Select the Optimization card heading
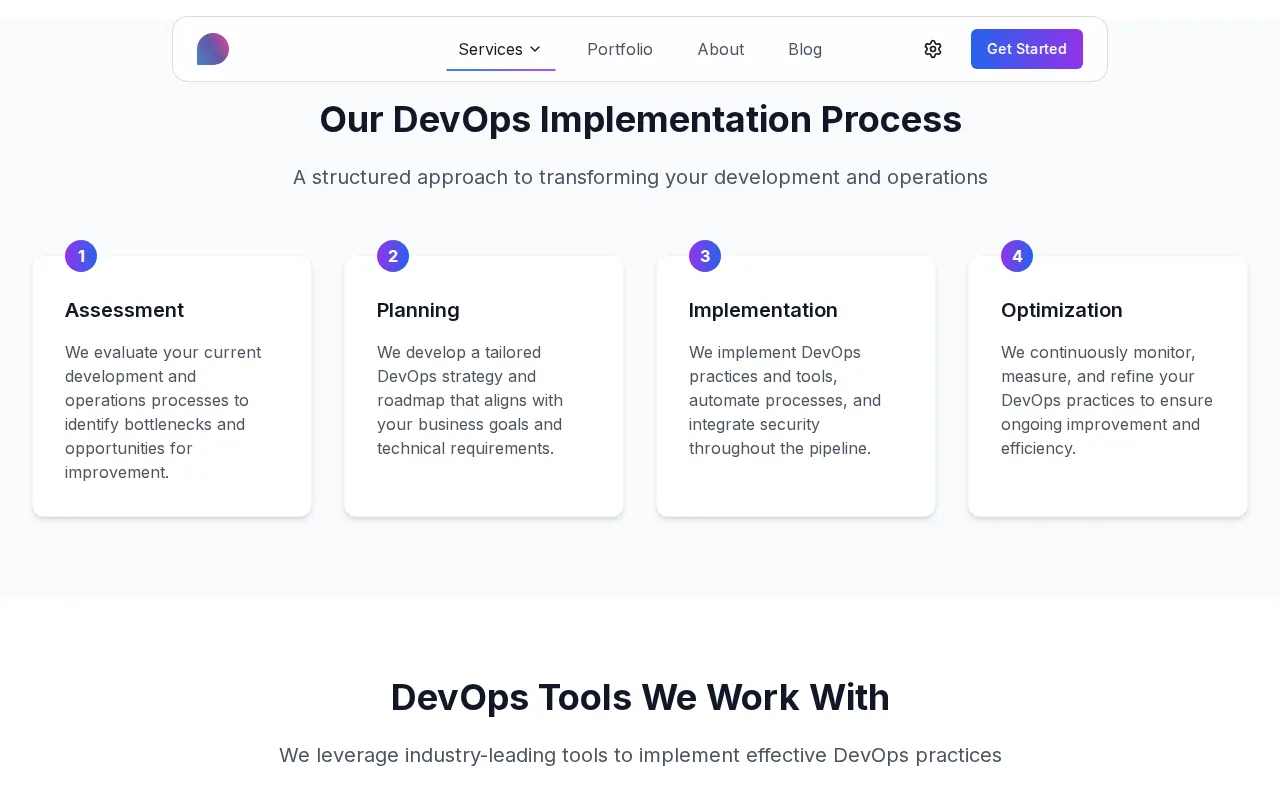 1062,310
